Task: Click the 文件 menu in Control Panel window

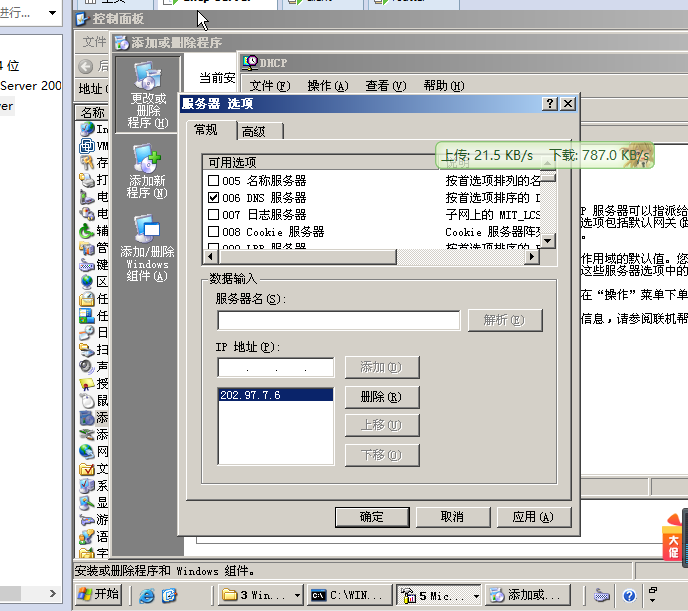Action: point(94,42)
